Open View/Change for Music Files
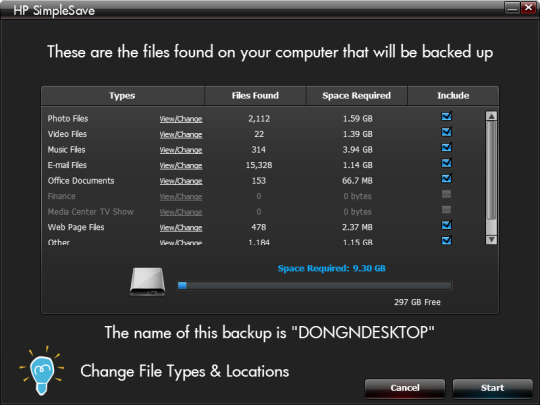The width and height of the screenshot is (540, 405). tap(181, 150)
